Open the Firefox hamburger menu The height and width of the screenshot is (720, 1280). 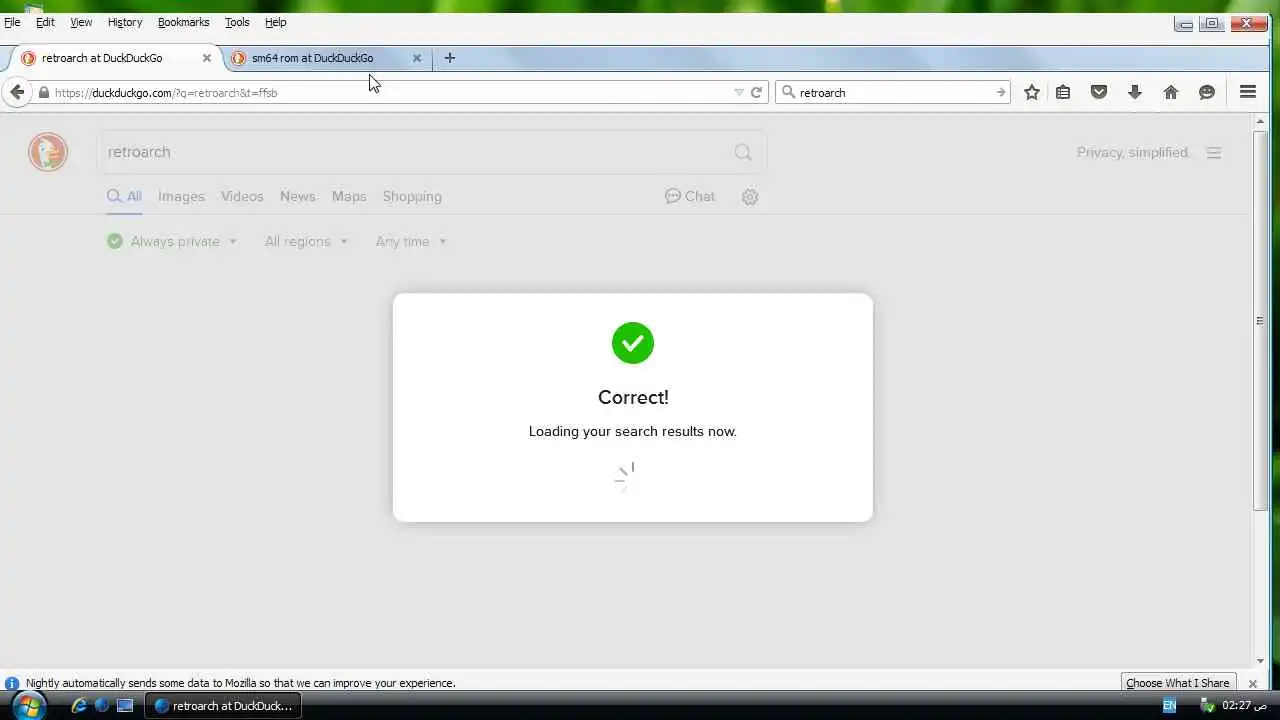(1248, 92)
